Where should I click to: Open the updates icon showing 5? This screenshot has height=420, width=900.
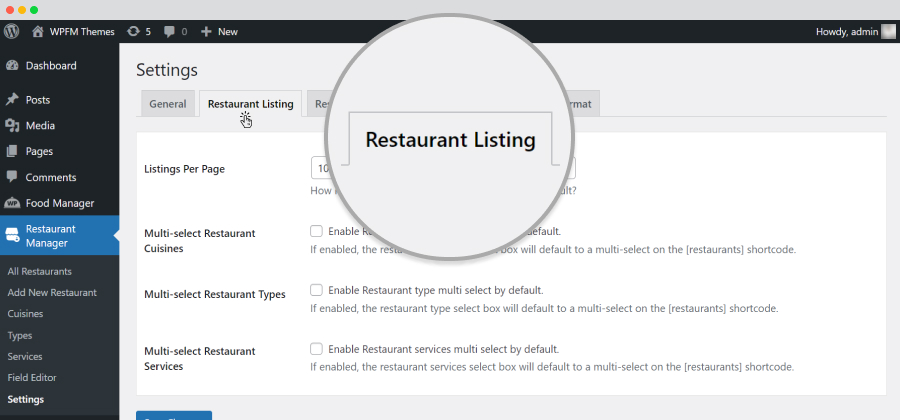click(x=133, y=32)
